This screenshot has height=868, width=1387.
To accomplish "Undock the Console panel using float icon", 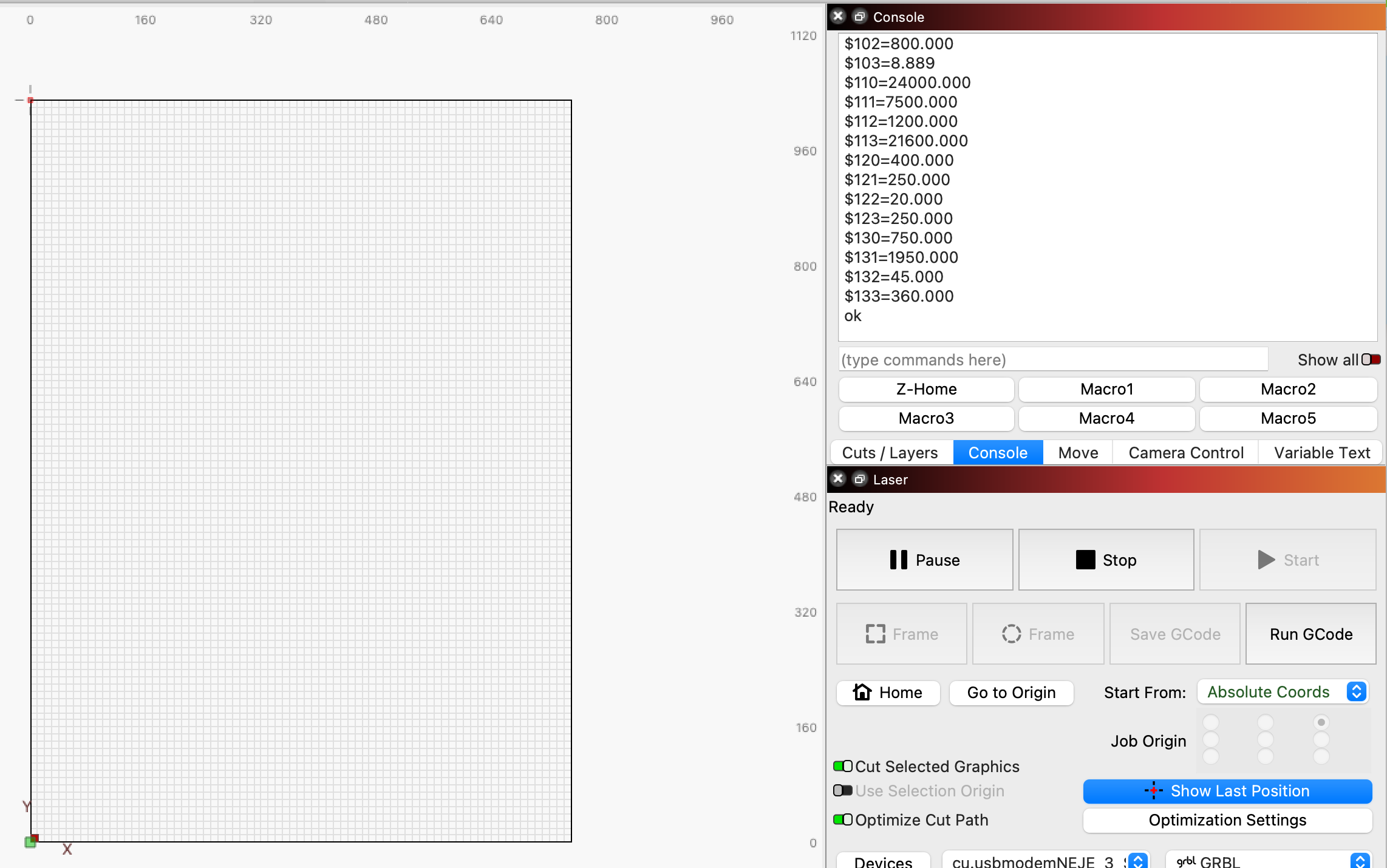I will pos(859,16).
